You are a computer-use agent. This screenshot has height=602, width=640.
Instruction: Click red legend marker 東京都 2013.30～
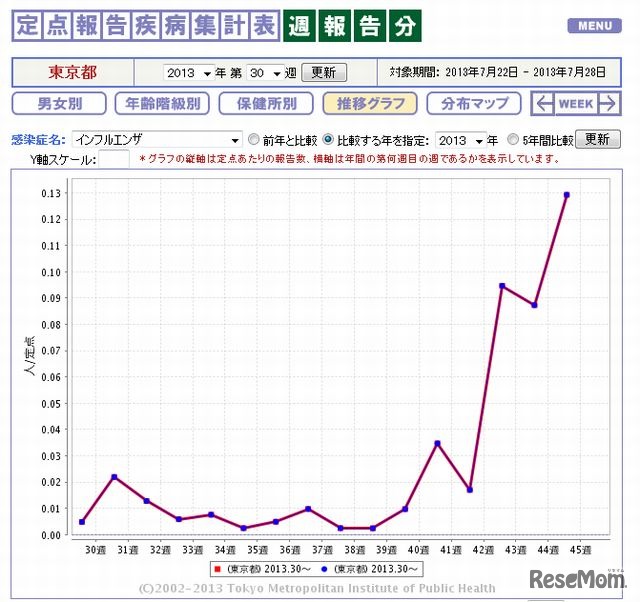point(218,569)
